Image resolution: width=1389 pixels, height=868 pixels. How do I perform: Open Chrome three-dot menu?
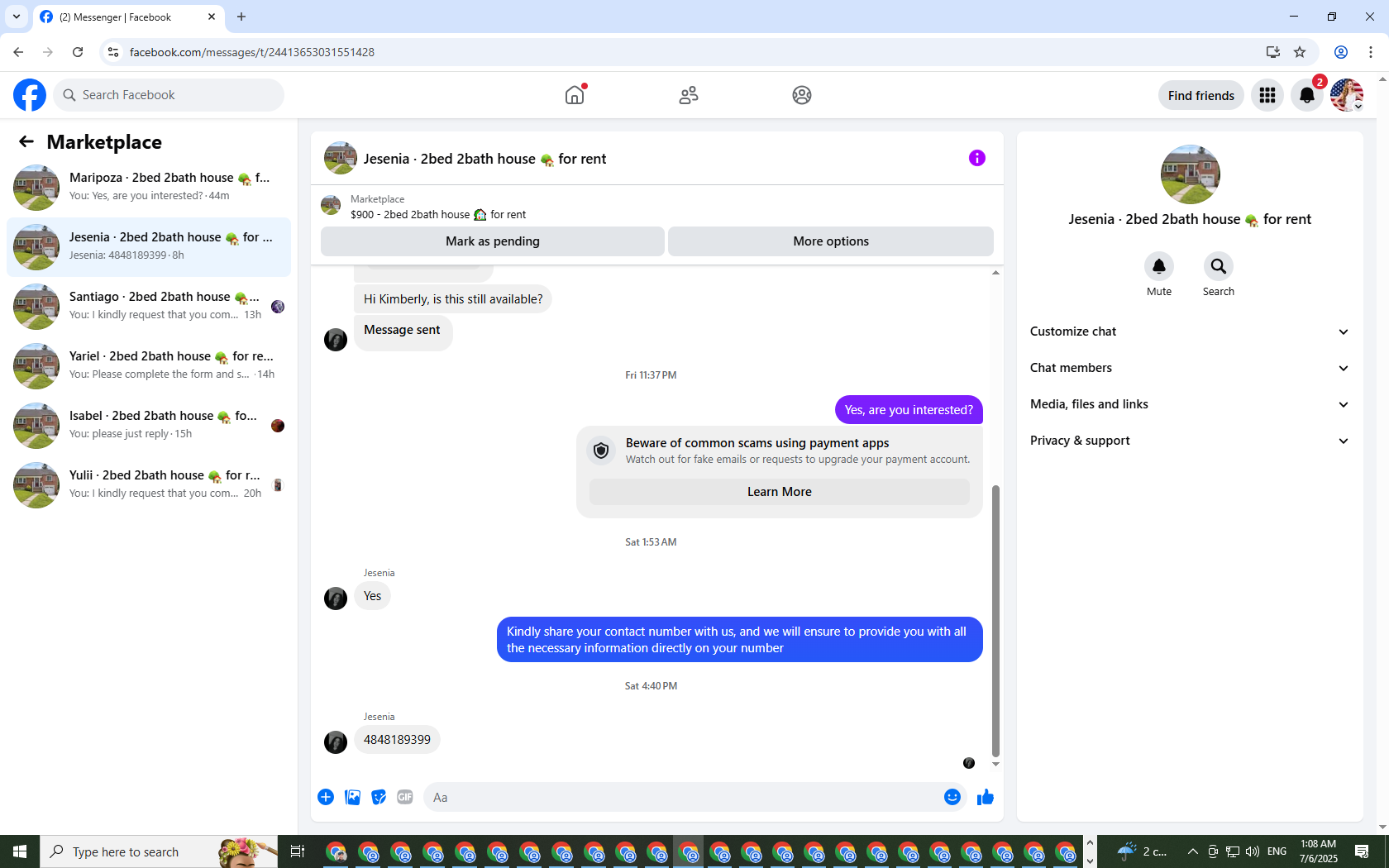pyautogui.click(x=1371, y=52)
